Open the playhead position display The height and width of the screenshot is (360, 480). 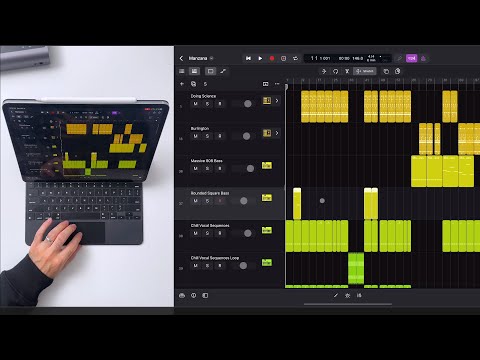click(x=320, y=58)
